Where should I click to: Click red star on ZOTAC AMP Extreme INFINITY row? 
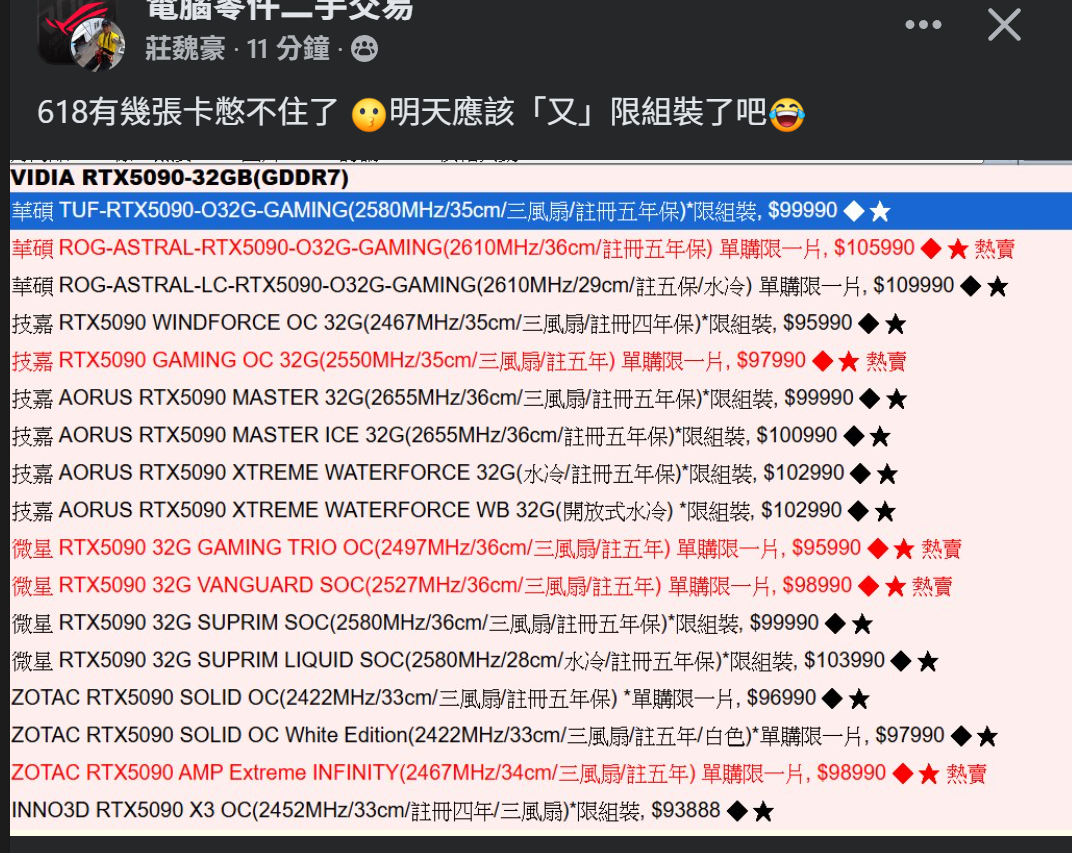point(928,775)
